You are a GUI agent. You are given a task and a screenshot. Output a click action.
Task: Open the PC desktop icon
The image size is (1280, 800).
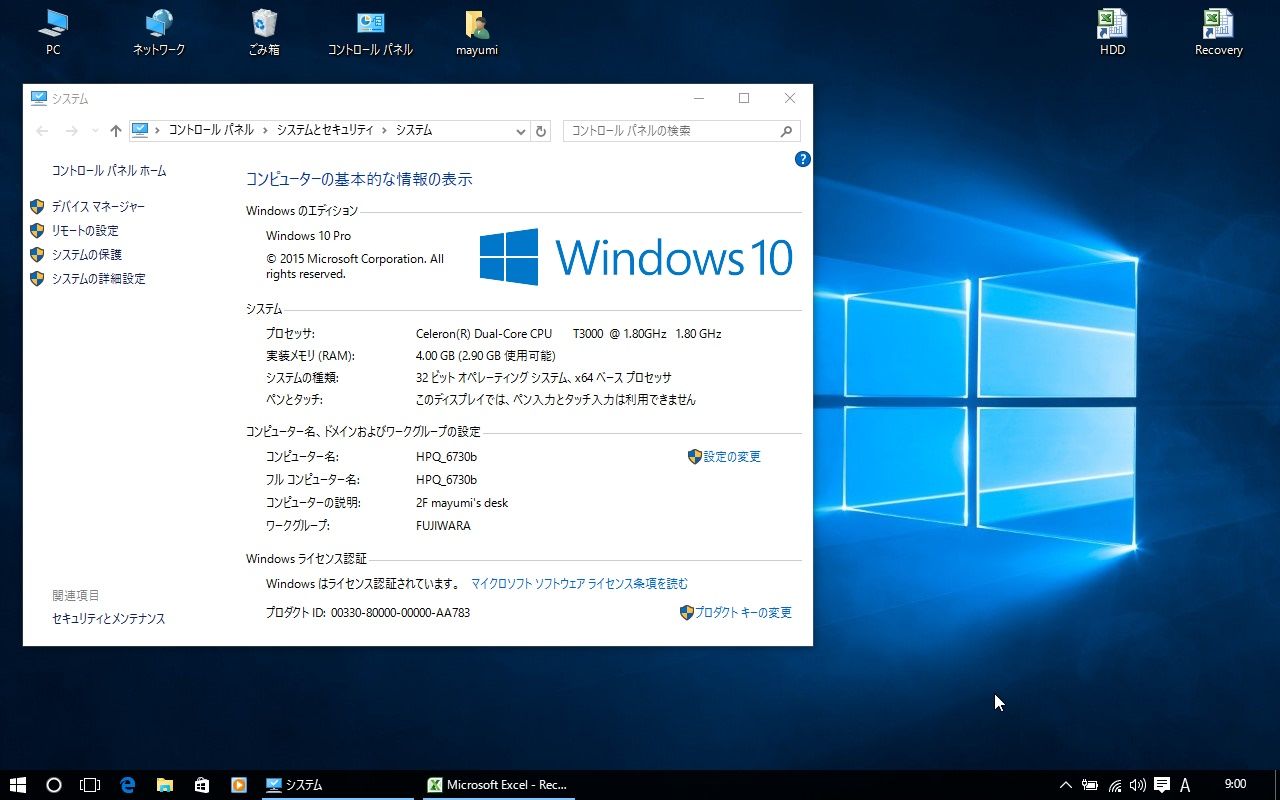tap(53, 32)
